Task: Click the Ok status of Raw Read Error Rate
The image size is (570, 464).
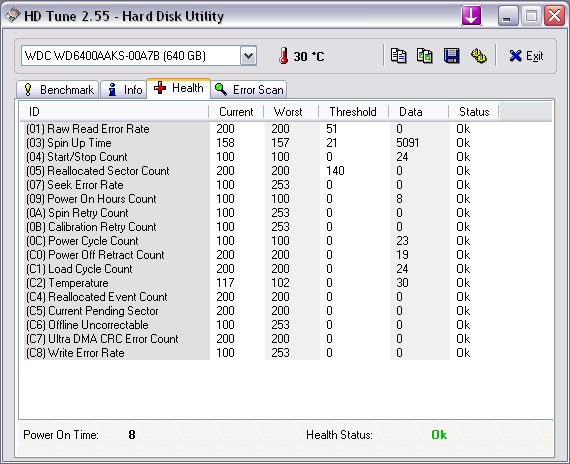Action: [463, 129]
